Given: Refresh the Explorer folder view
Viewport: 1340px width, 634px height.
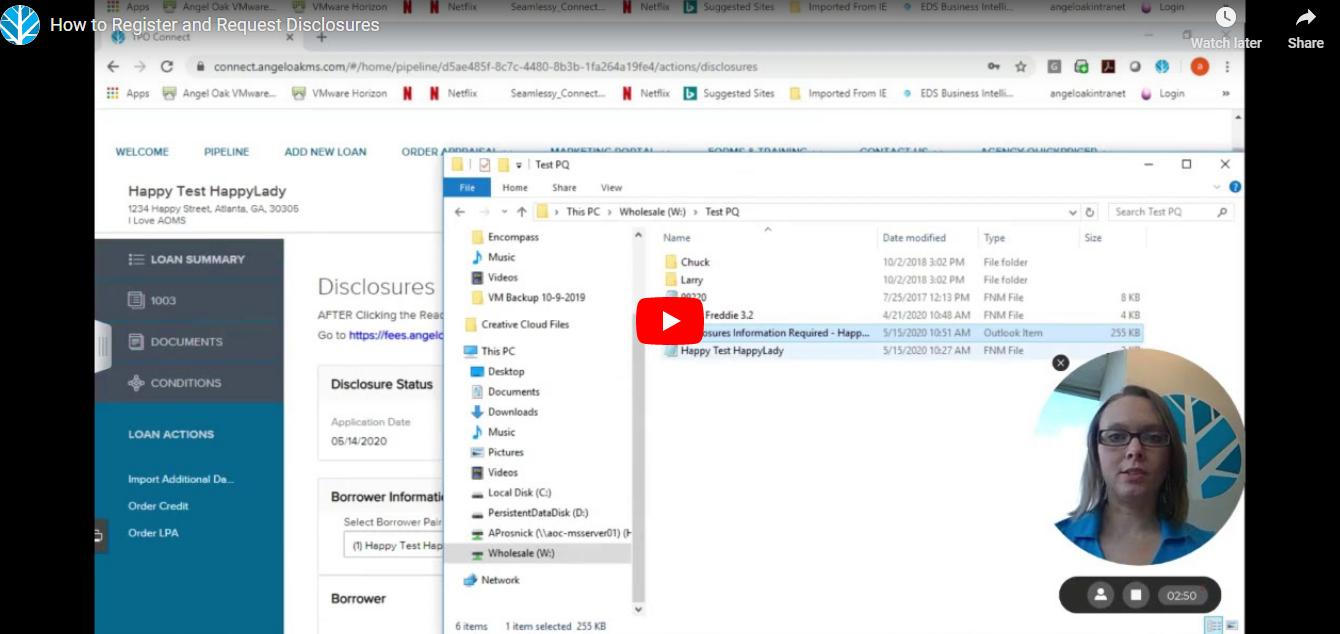Looking at the screenshot, I should click(1090, 212).
